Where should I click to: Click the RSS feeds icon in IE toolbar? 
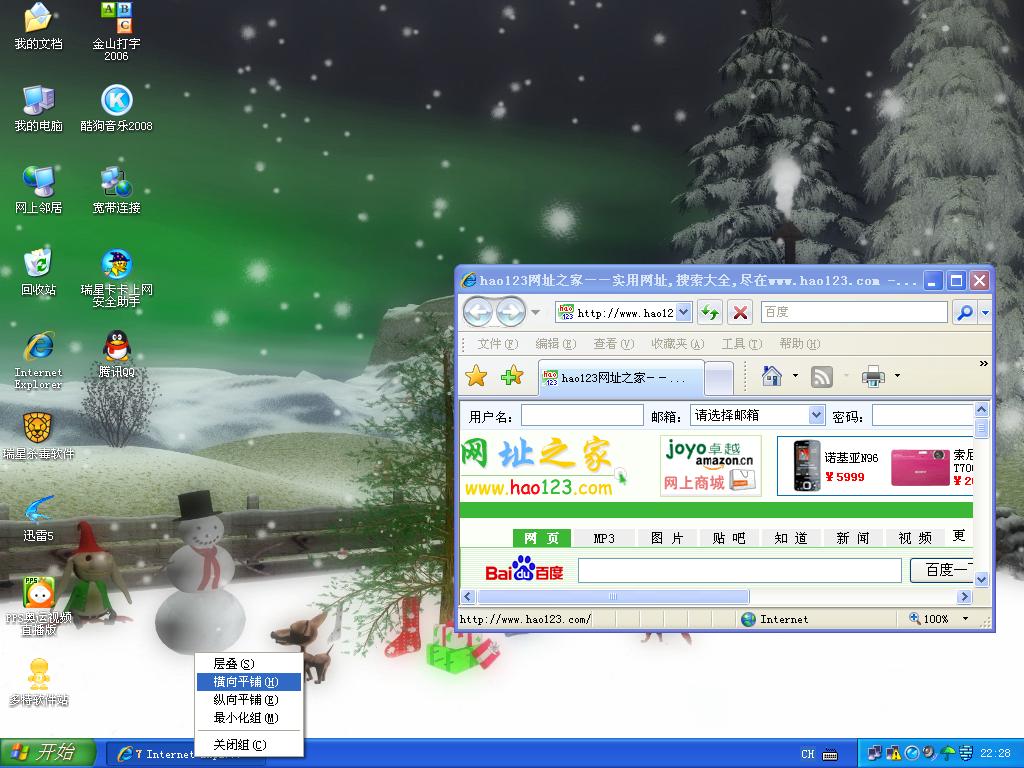pos(822,376)
